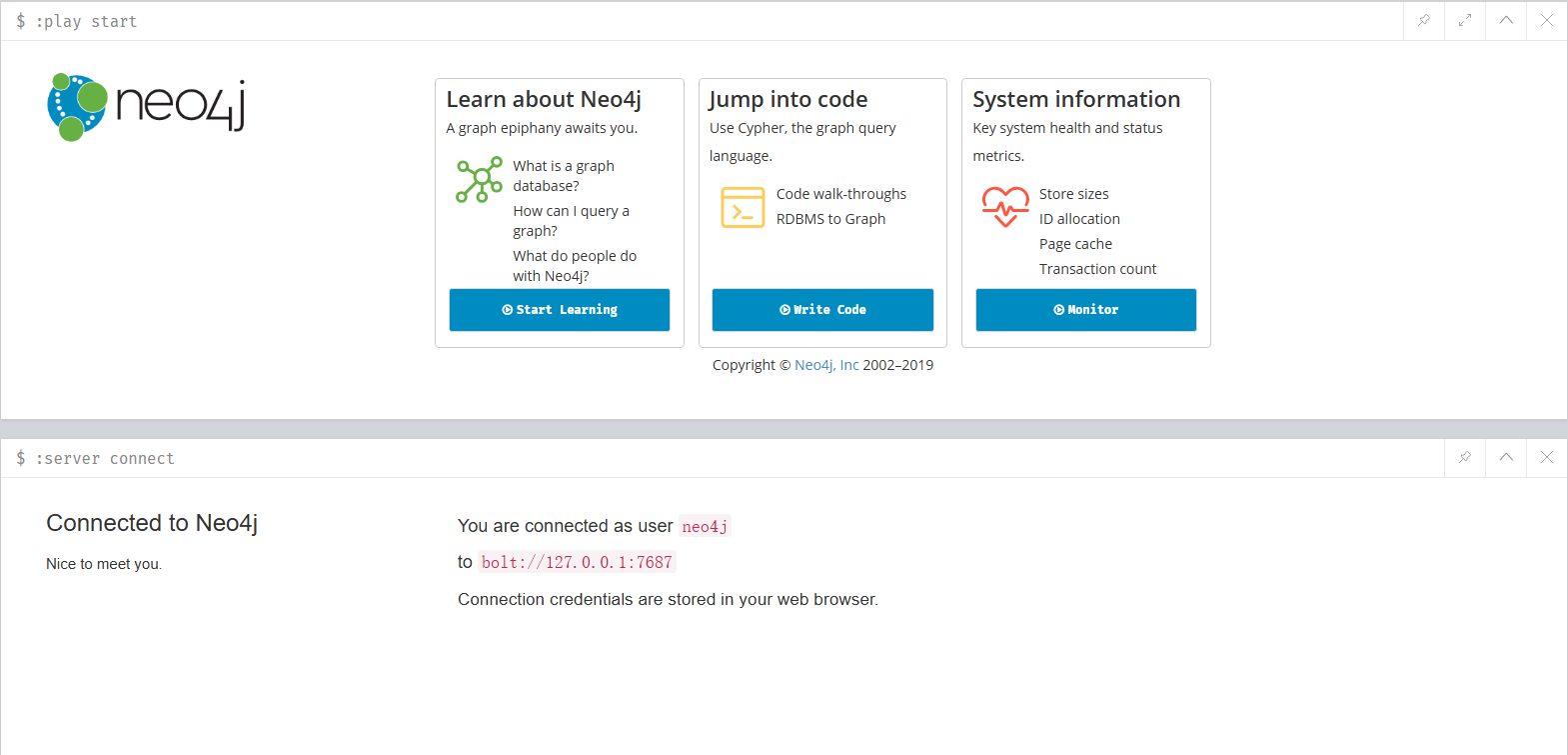Screen dimensions: 1568x755
Task: Click the yellow code terminal icon
Action: point(743,207)
